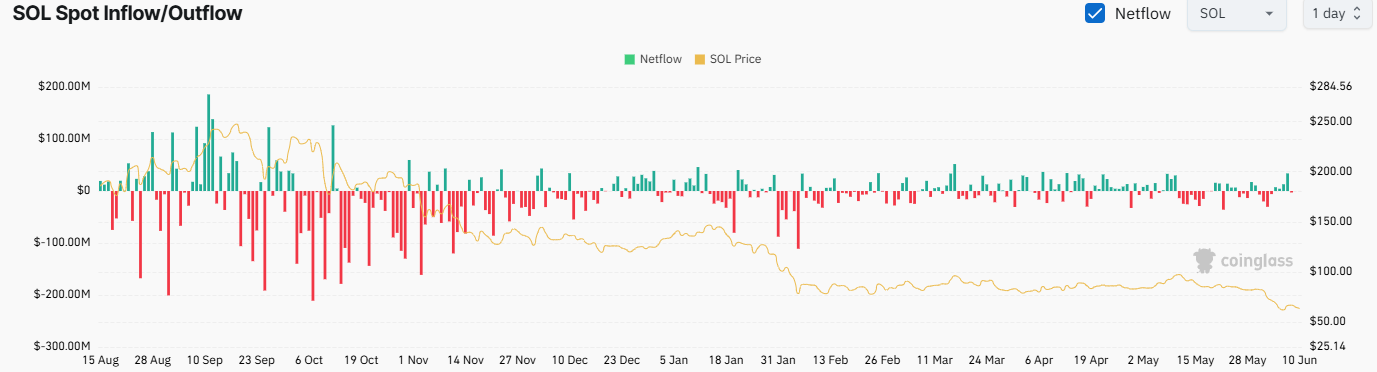The image size is (1377, 372).
Task: Click the 13 Feb date label
Action: (x=830, y=359)
